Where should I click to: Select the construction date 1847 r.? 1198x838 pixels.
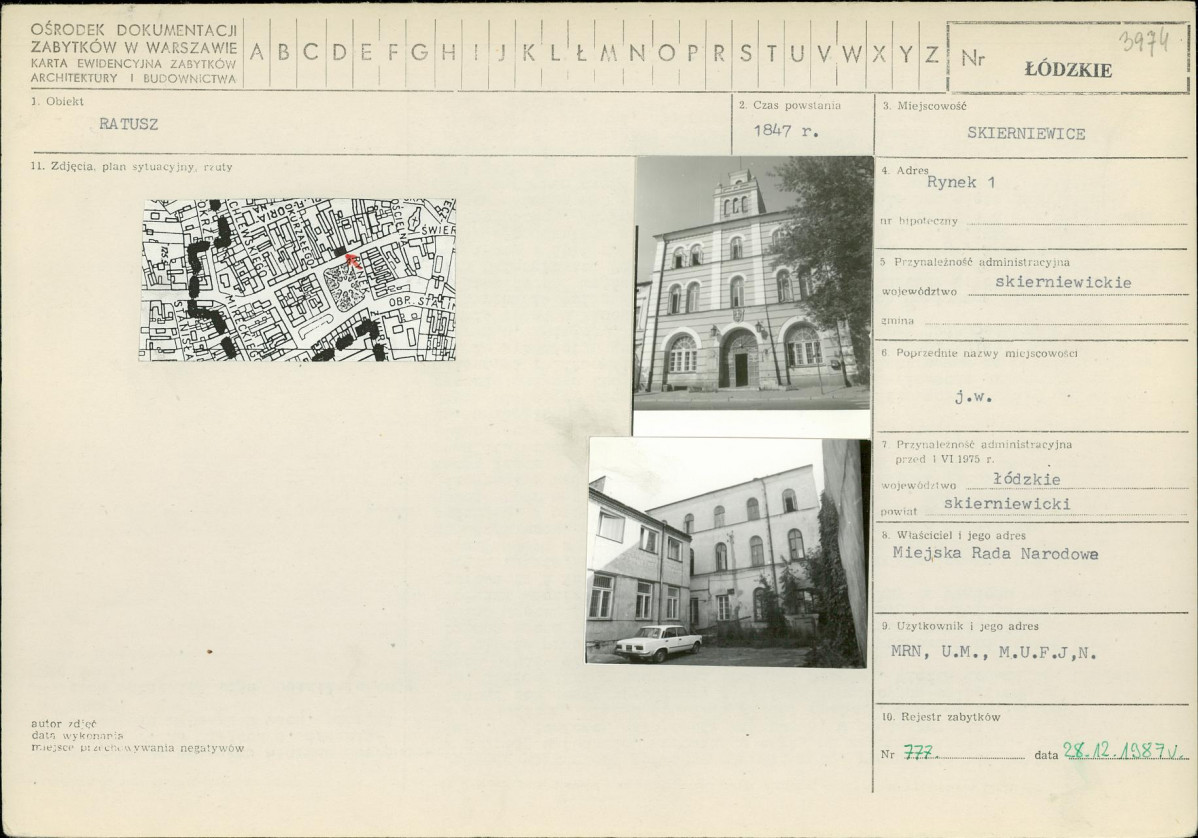pyautogui.click(x=785, y=131)
